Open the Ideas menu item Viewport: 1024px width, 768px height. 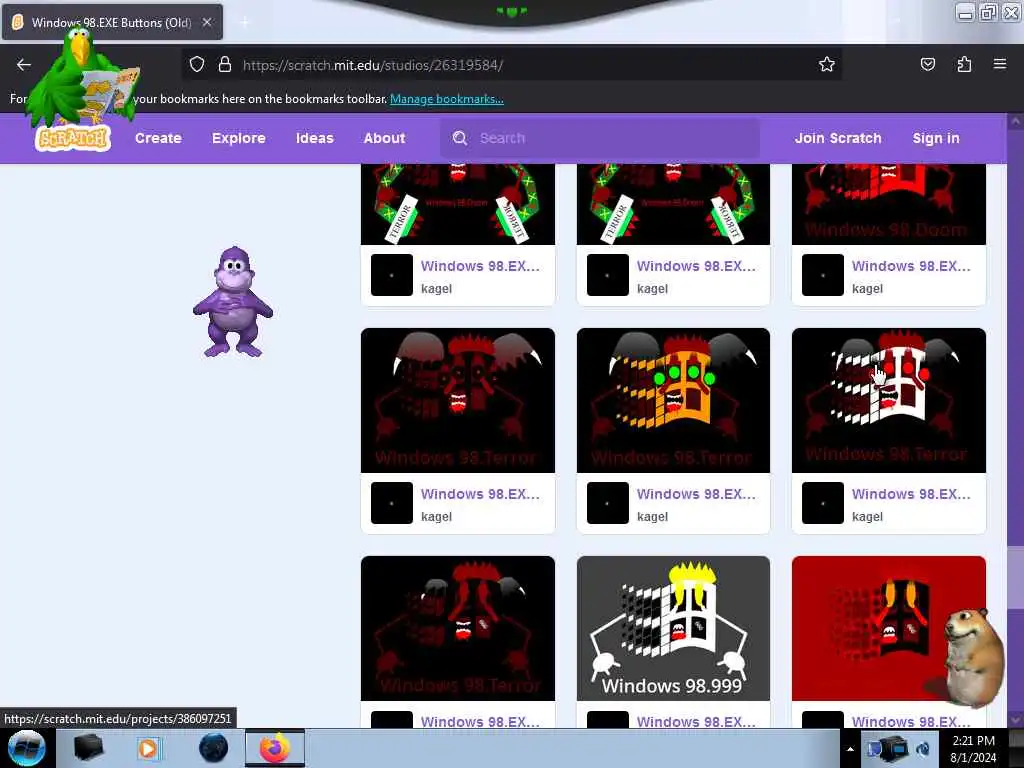click(314, 138)
